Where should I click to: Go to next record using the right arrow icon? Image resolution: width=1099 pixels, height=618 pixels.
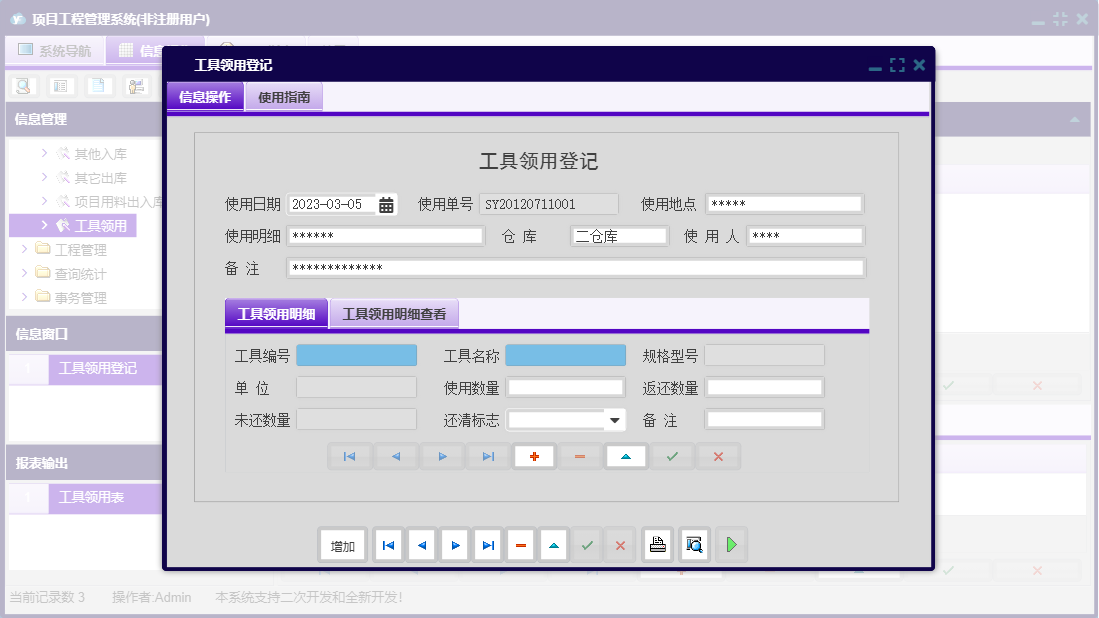(454, 544)
